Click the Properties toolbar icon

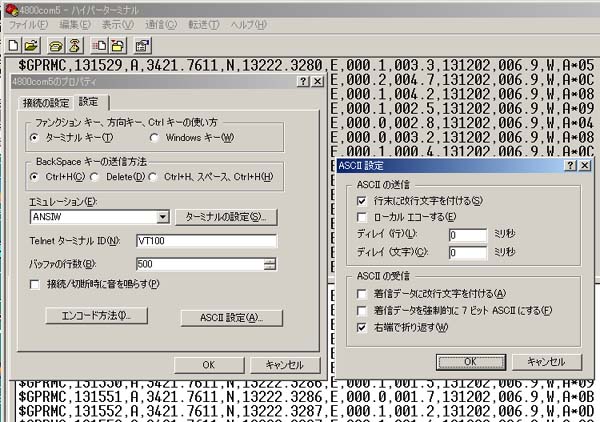(x=142, y=46)
